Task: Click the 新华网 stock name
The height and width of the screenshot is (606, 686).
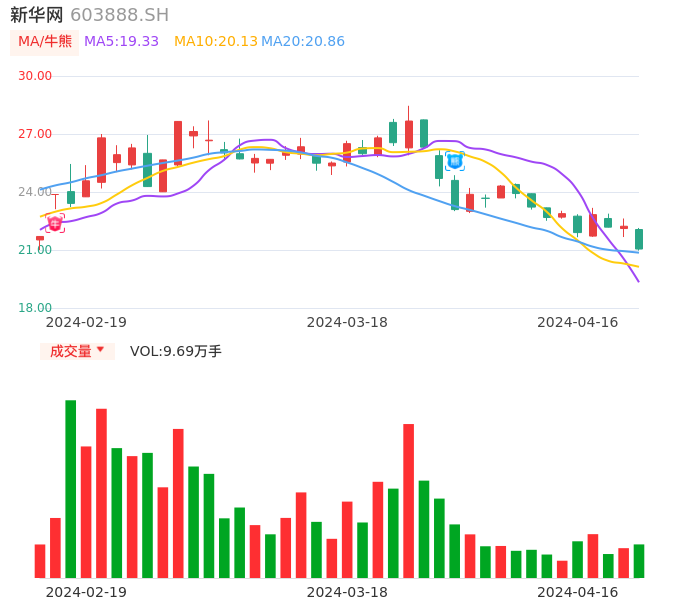Action: point(37,15)
